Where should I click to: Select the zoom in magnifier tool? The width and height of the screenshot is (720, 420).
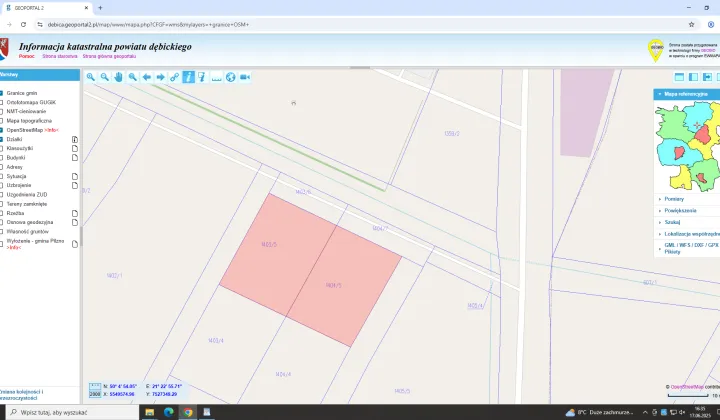90,77
